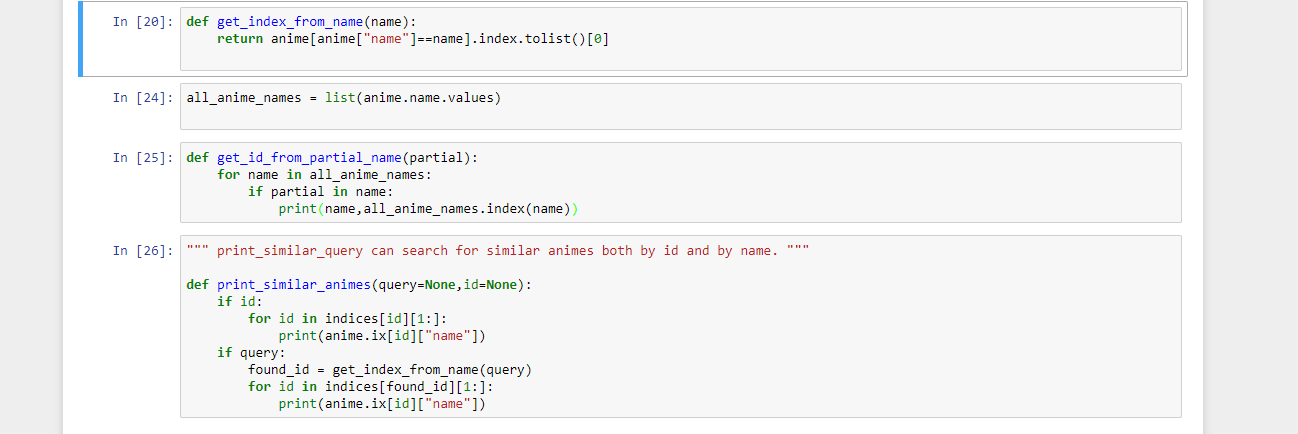The height and width of the screenshot is (434, 1298).
Task: Click the print(name,all_anime_names.index(name)) line
Action: 428,208
